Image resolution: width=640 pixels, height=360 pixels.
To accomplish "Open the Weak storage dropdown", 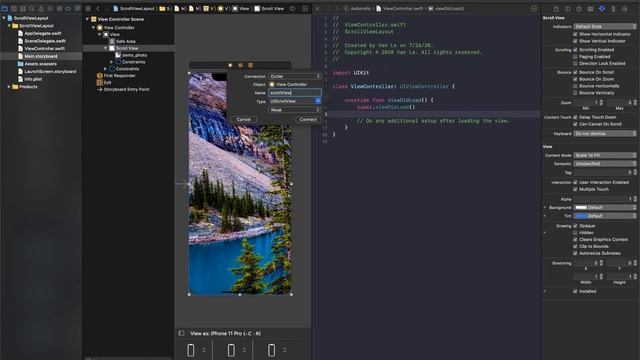I will [295, 110].
